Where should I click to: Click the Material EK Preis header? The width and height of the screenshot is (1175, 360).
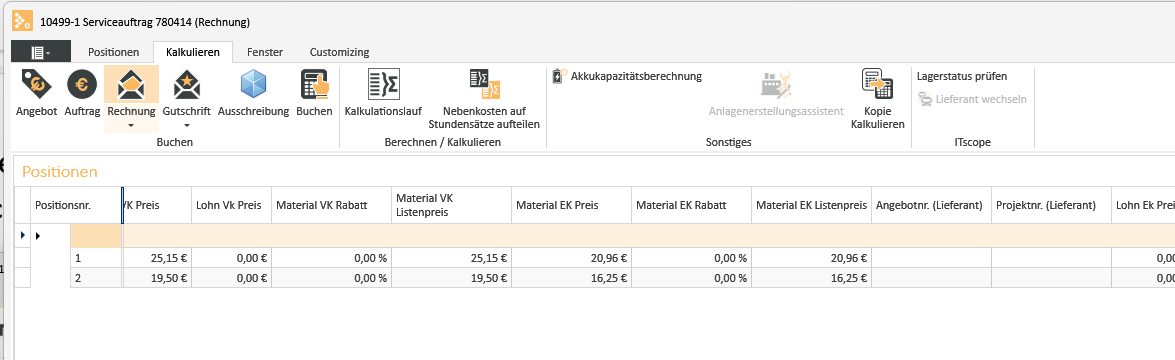click(571, 205)
